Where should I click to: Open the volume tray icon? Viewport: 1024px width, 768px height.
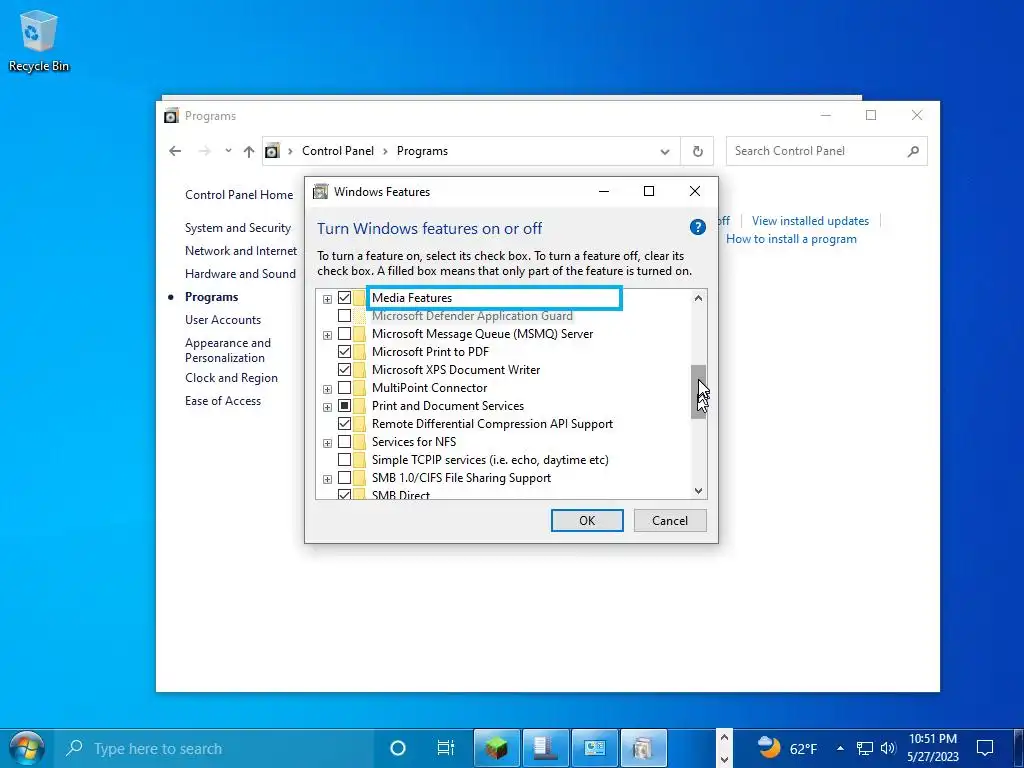pyautogui.click(x=888, y=748)
